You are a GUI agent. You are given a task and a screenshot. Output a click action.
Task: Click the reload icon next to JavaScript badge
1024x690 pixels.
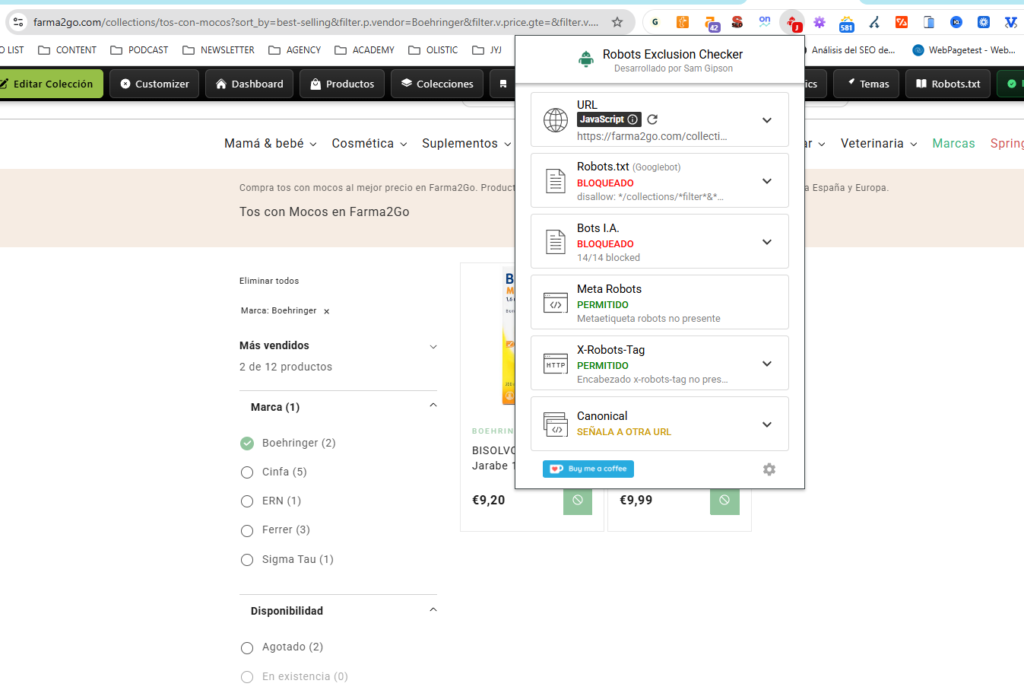coord(652,119)
